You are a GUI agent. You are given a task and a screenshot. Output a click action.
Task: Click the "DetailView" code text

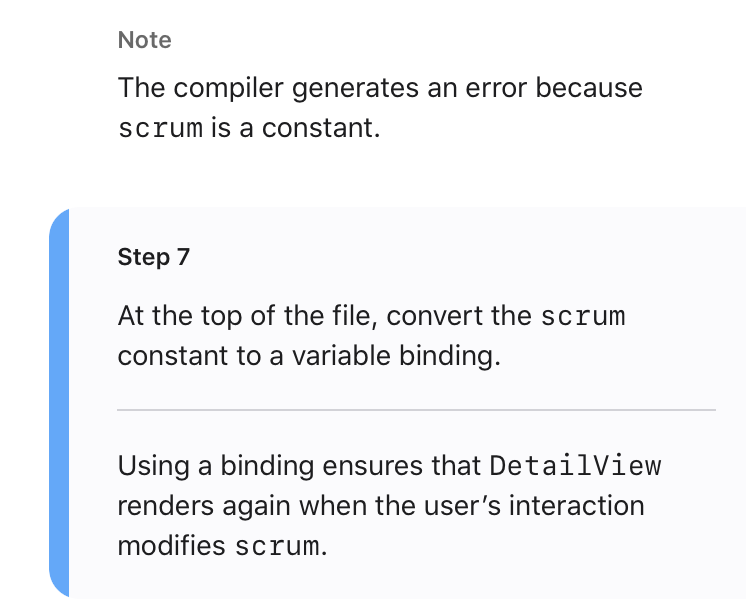point(575,467)
